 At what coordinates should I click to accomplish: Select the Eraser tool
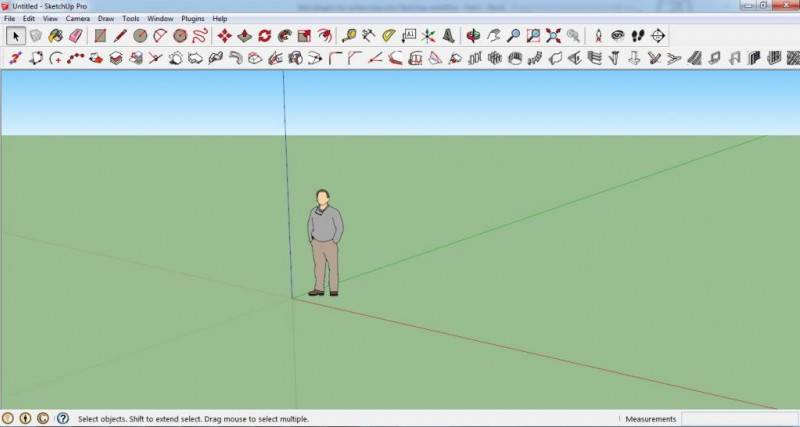[x=76, y=36]
